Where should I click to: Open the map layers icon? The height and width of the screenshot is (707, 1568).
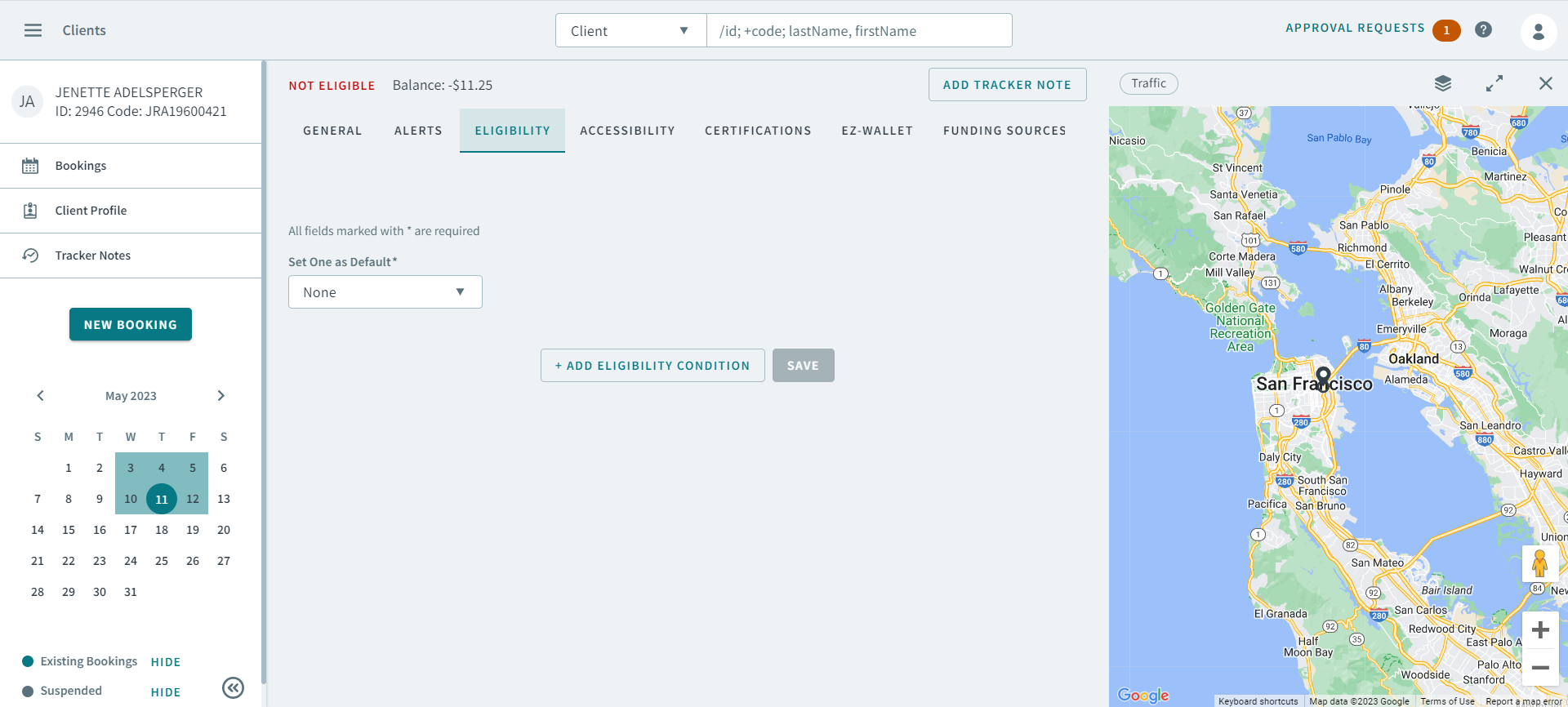click(1442, 83)
